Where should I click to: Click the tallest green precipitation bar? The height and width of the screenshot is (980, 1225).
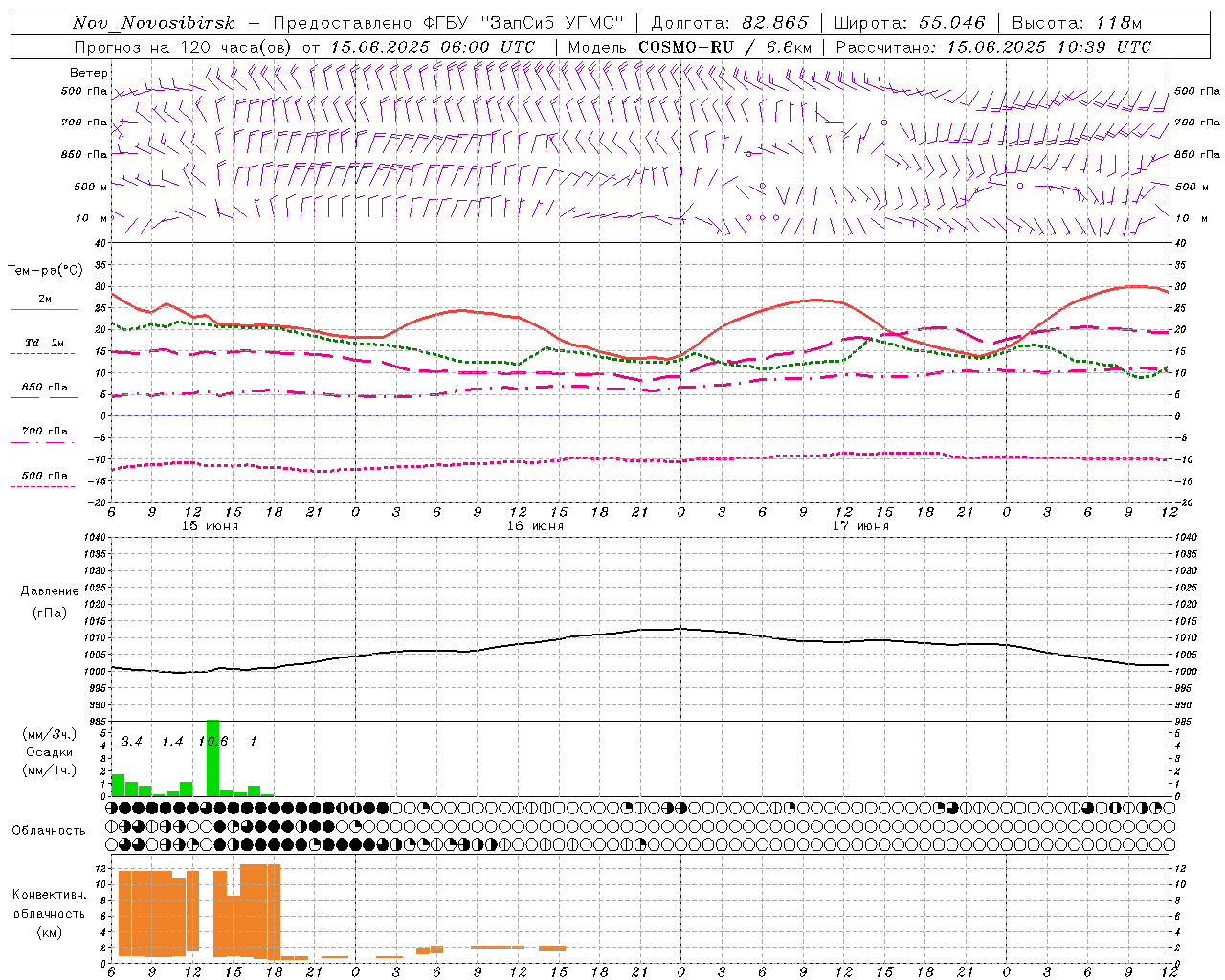pyautogui.click(x=213, y=758)
